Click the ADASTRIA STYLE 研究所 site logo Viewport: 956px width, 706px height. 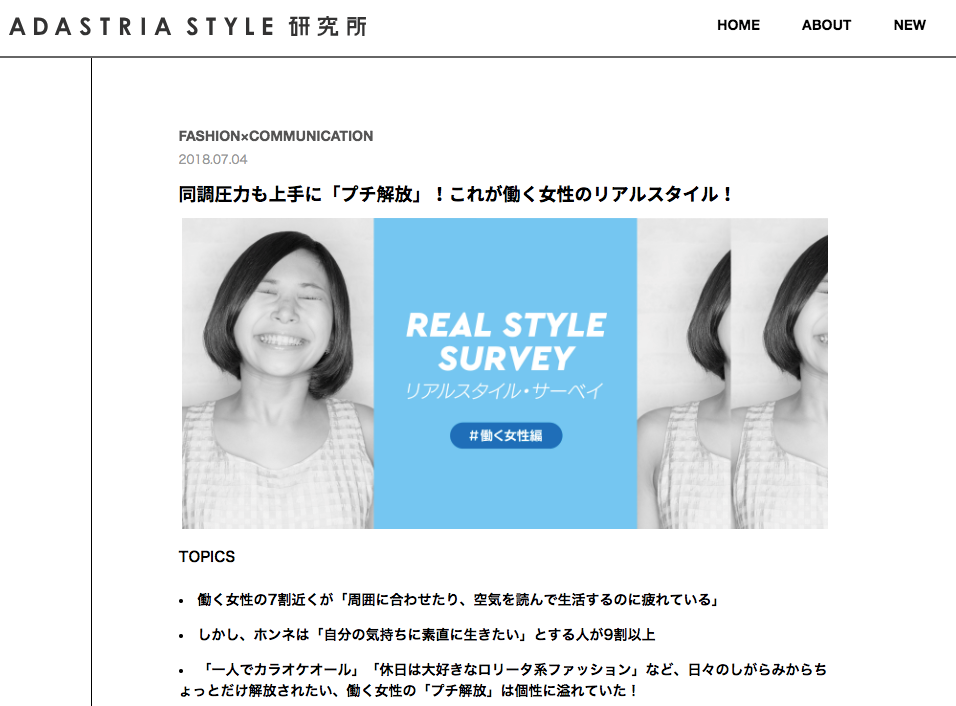pos(188,27)
